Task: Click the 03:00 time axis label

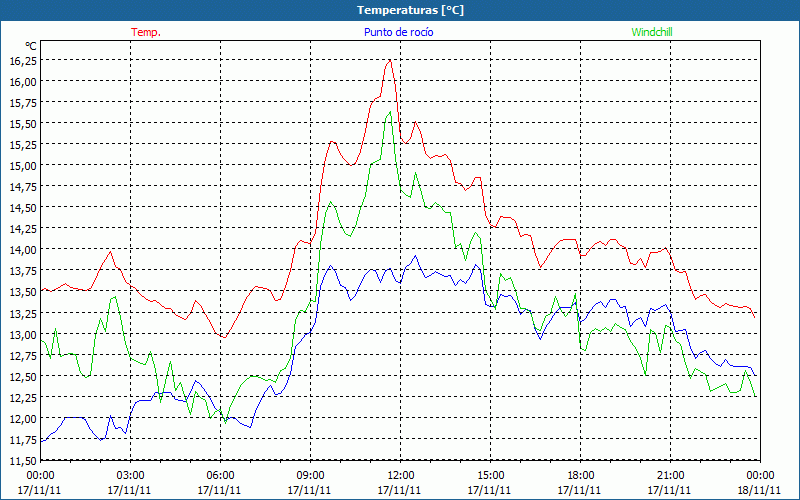Action: (130, 476)
